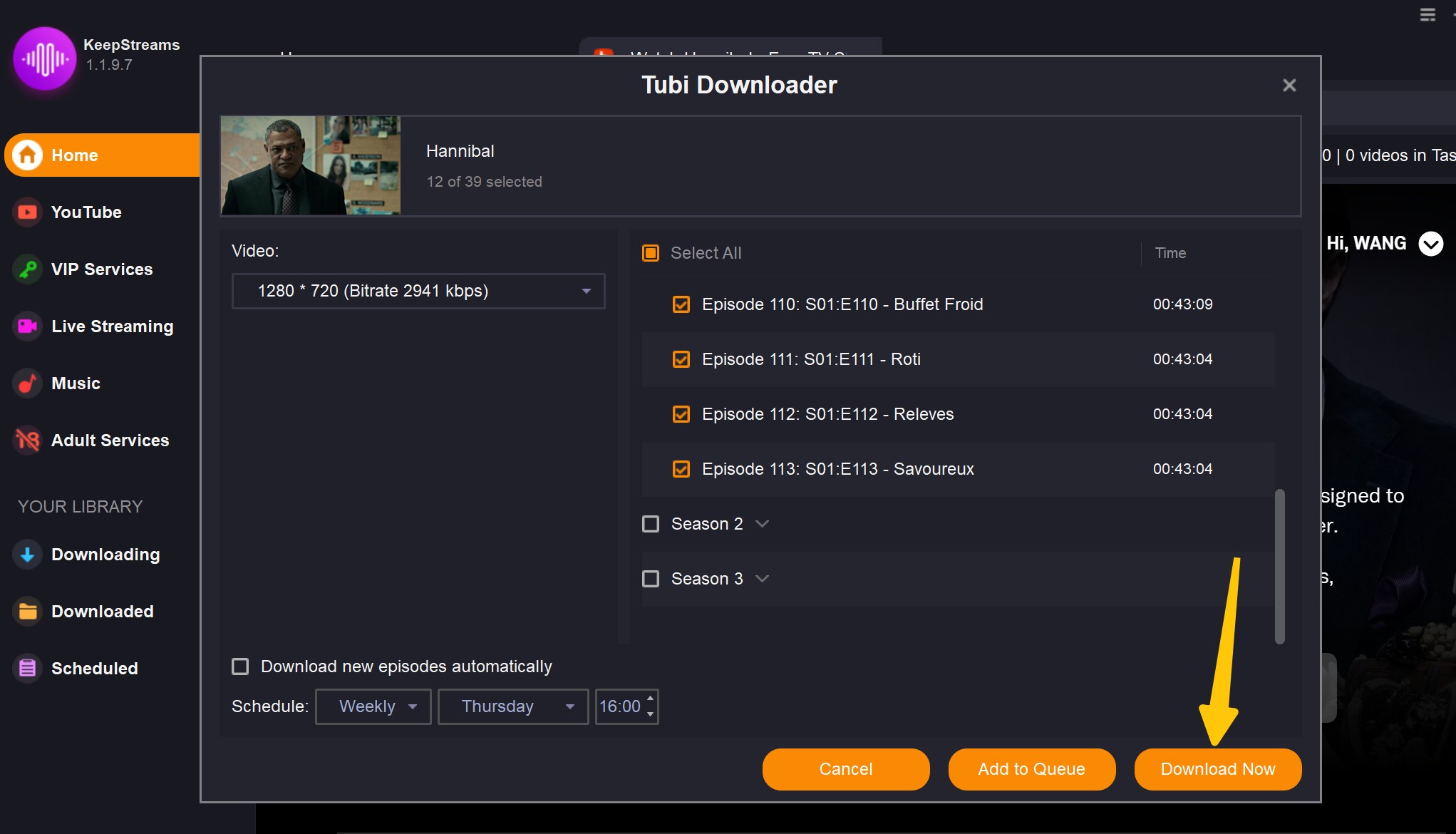Open Adult Services in sidebar
Viewport: 1456px width, 834px height.
coord(110,440)
